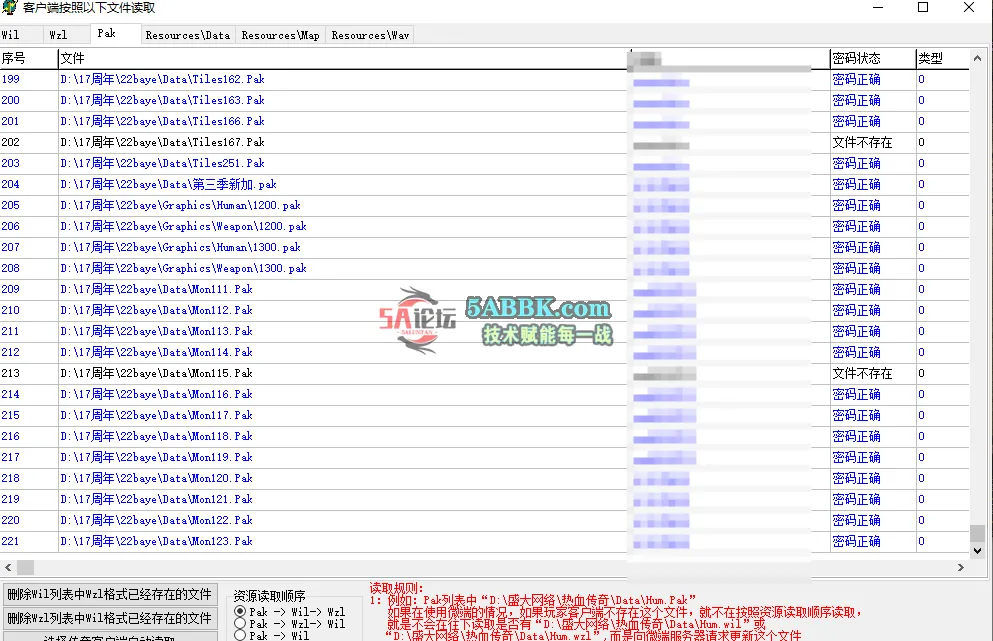The width and height of the screenshot is (993, 641).
Task: Click the 文件 column header
Action: click(x=342, y=58)
